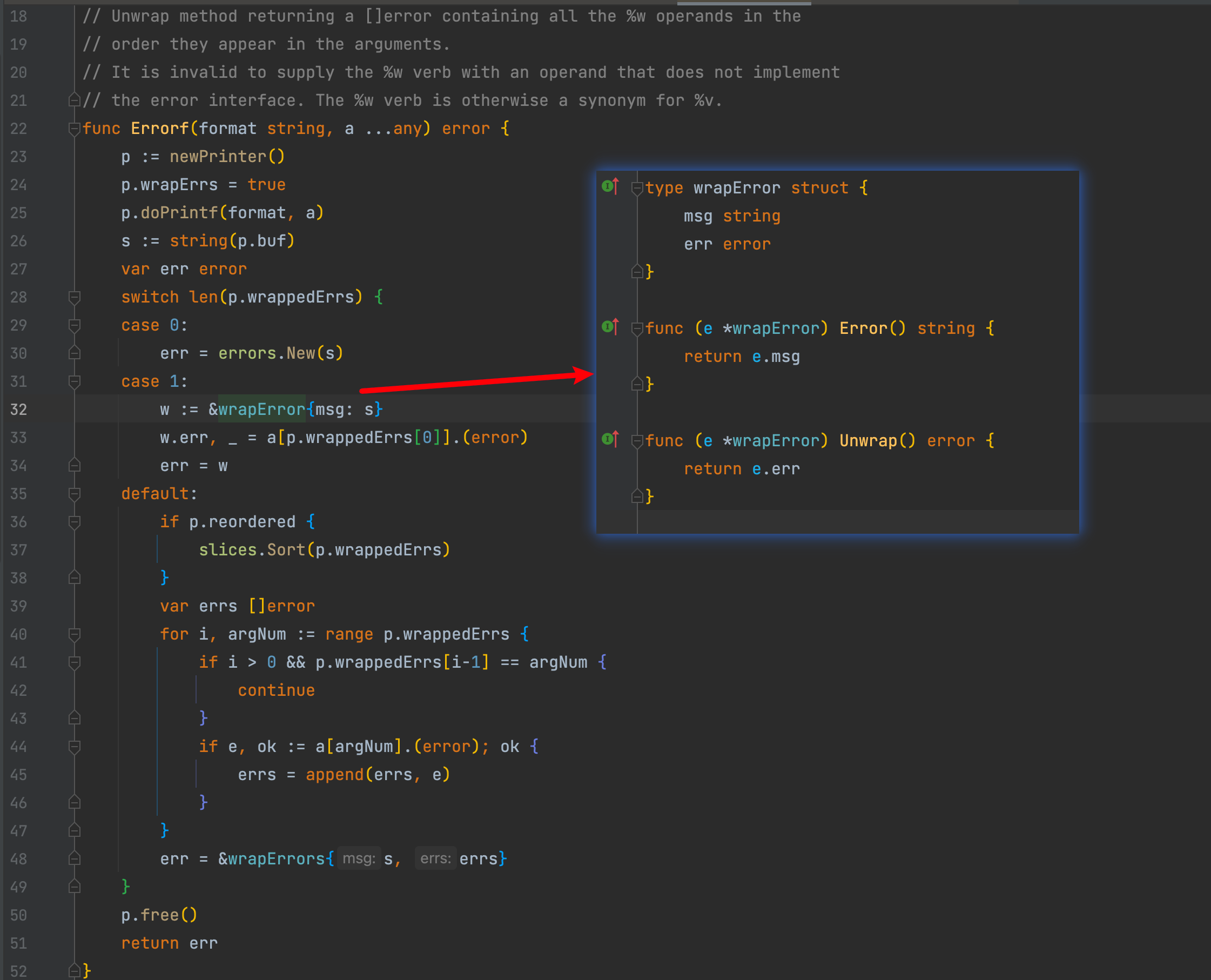The height and width of the screenshot is (980, 1211).
Task: Fold the comment block ending on line 21
Action: coord(74,100)
